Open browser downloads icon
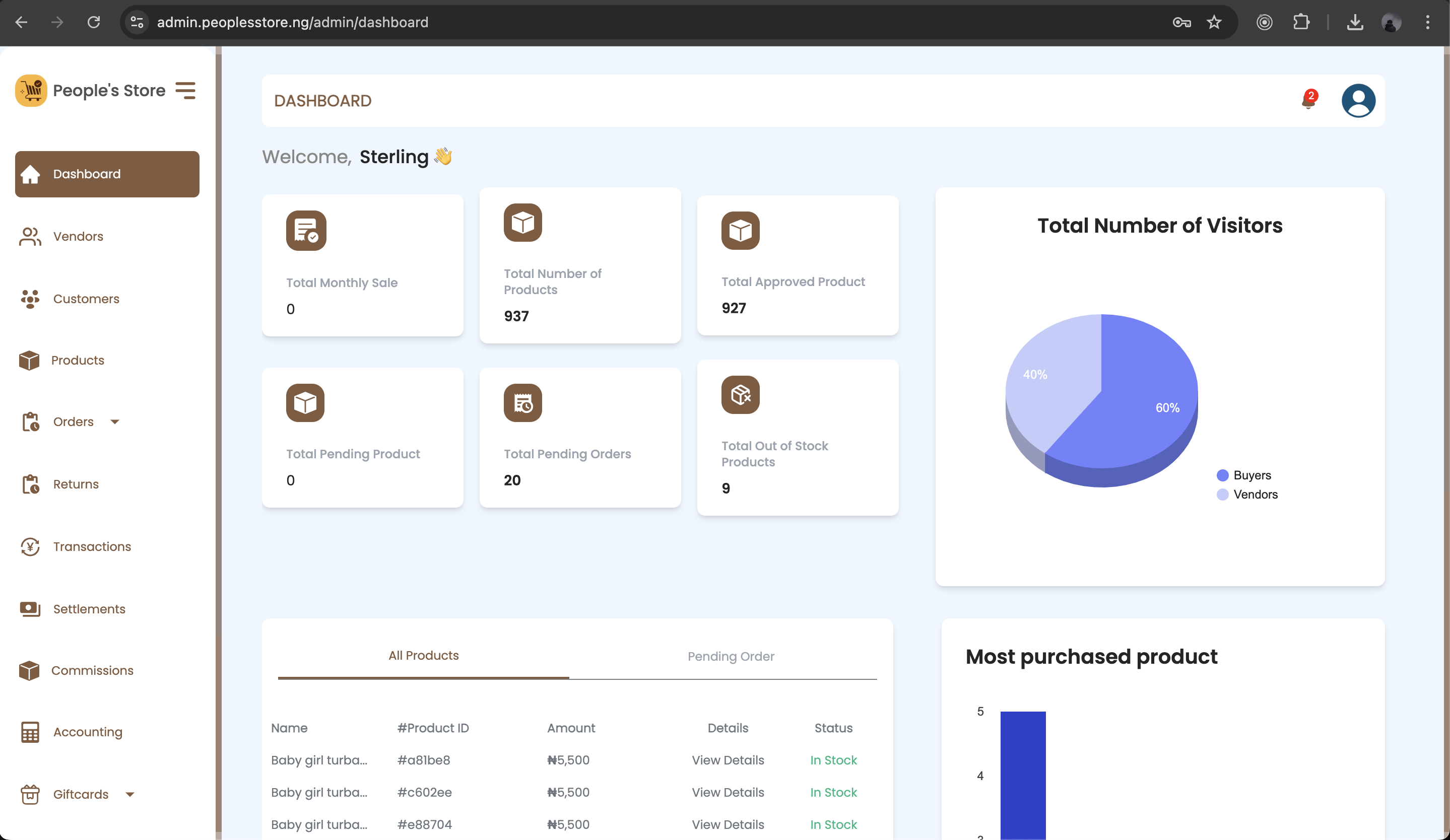Screen dimensions: 1450x840 point(1354,23)
